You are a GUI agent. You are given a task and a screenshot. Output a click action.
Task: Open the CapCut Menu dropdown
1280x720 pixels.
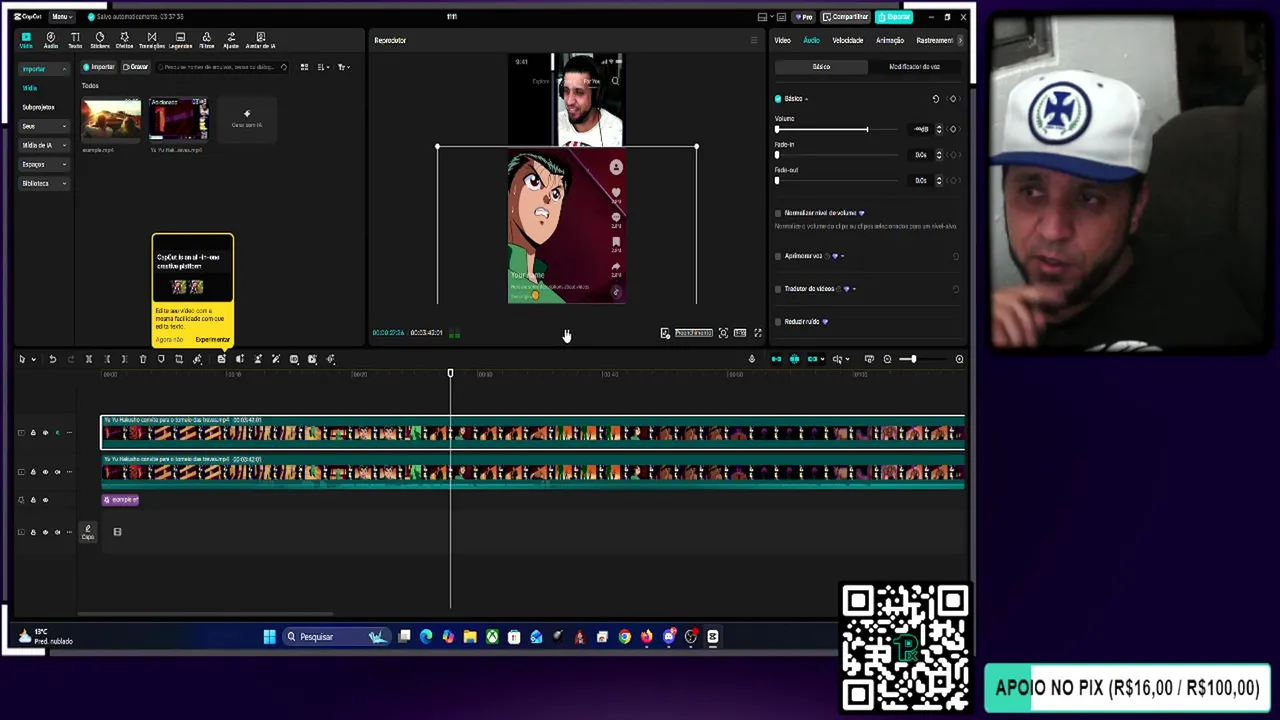click(60, 17)
